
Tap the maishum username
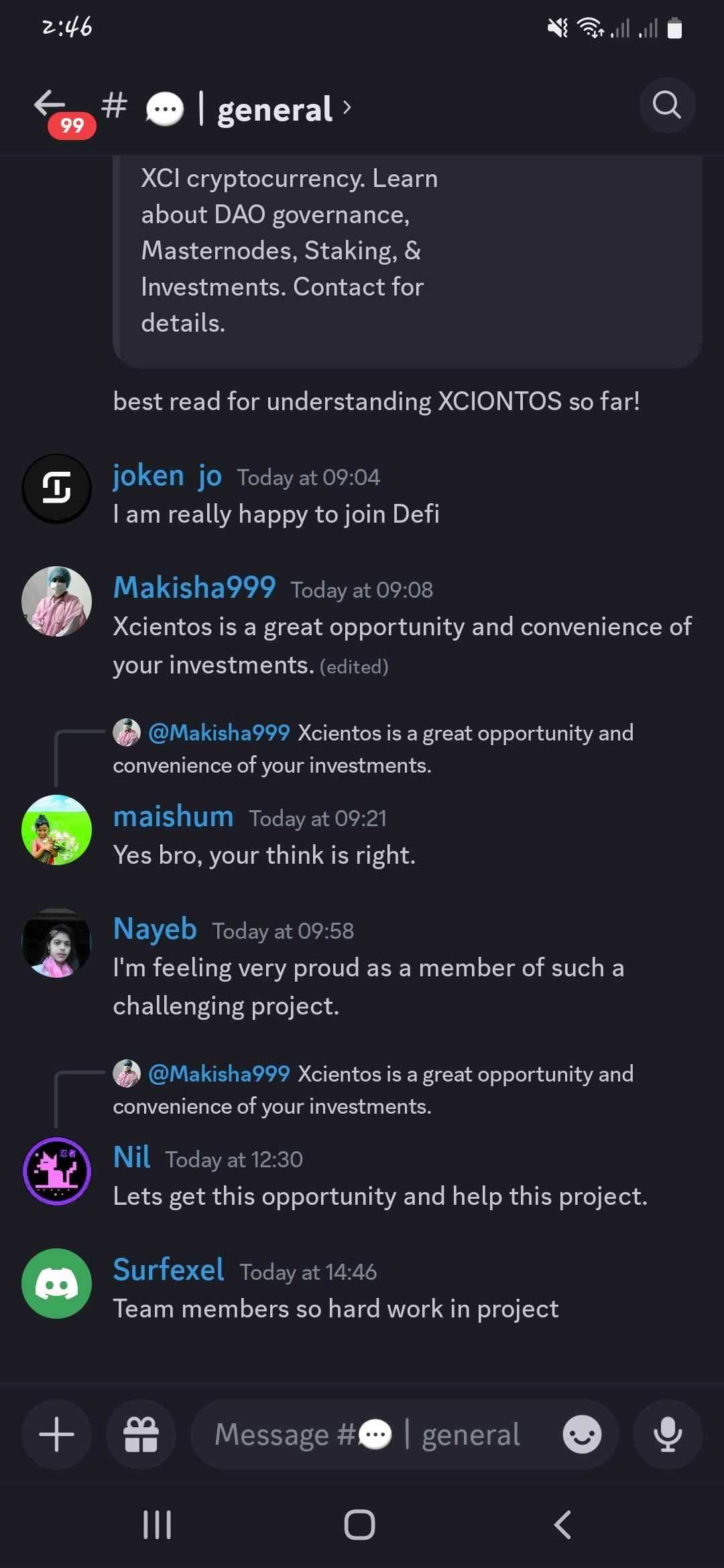[173, 817]
